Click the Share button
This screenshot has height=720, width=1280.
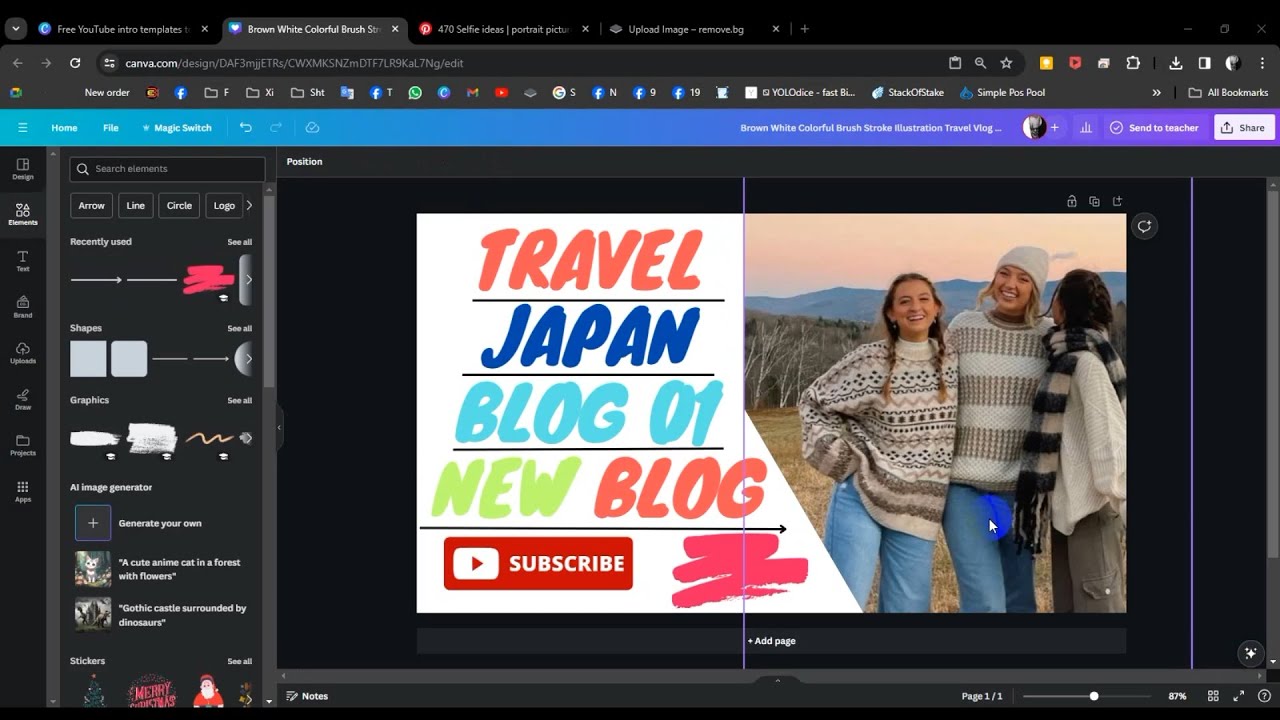click(1242, 128)
